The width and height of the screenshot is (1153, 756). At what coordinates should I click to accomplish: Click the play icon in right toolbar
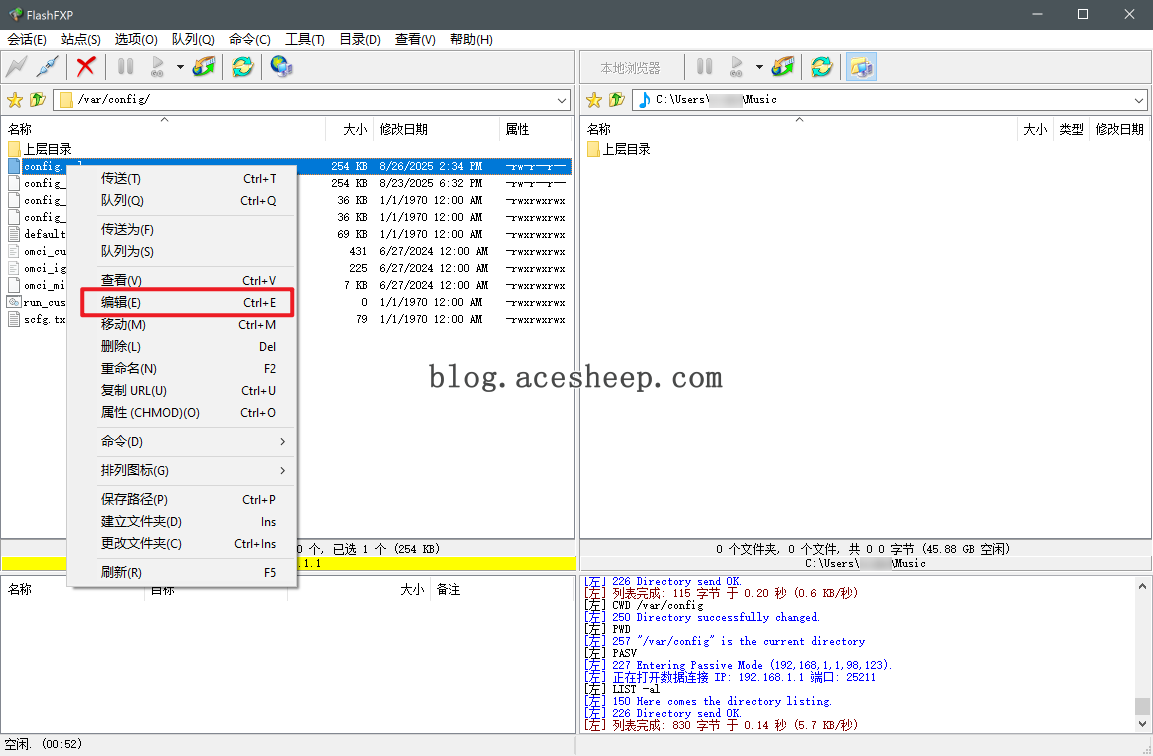click(x=736, y=67)
